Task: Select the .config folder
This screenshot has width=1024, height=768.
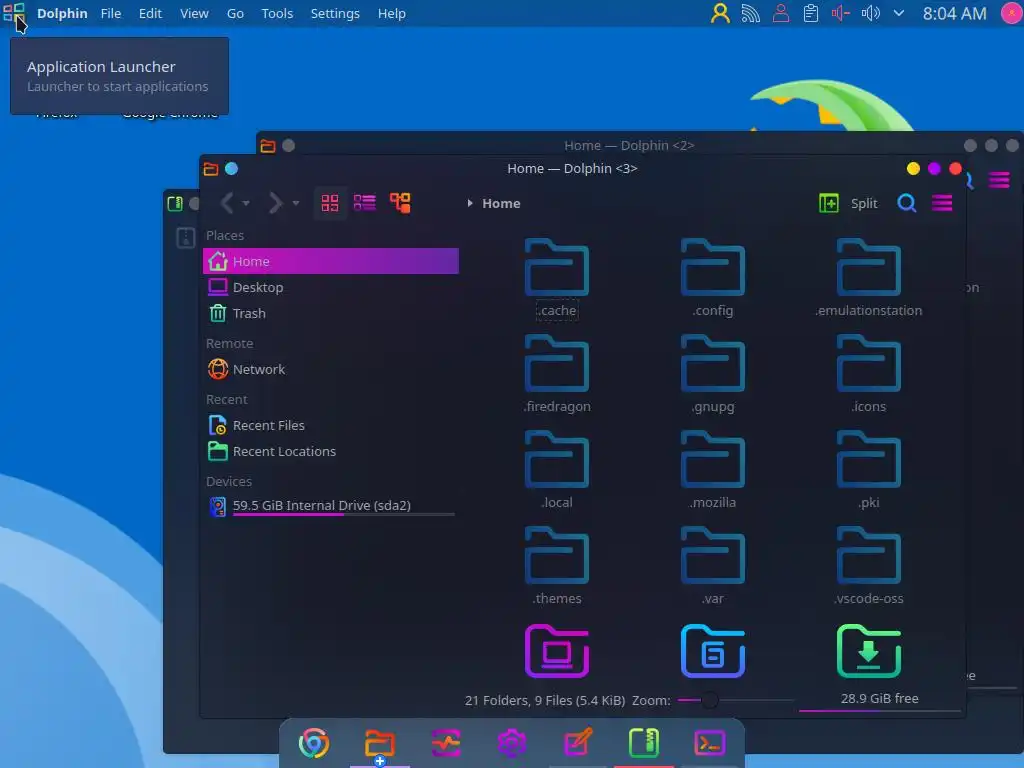Action: (712, 278)
